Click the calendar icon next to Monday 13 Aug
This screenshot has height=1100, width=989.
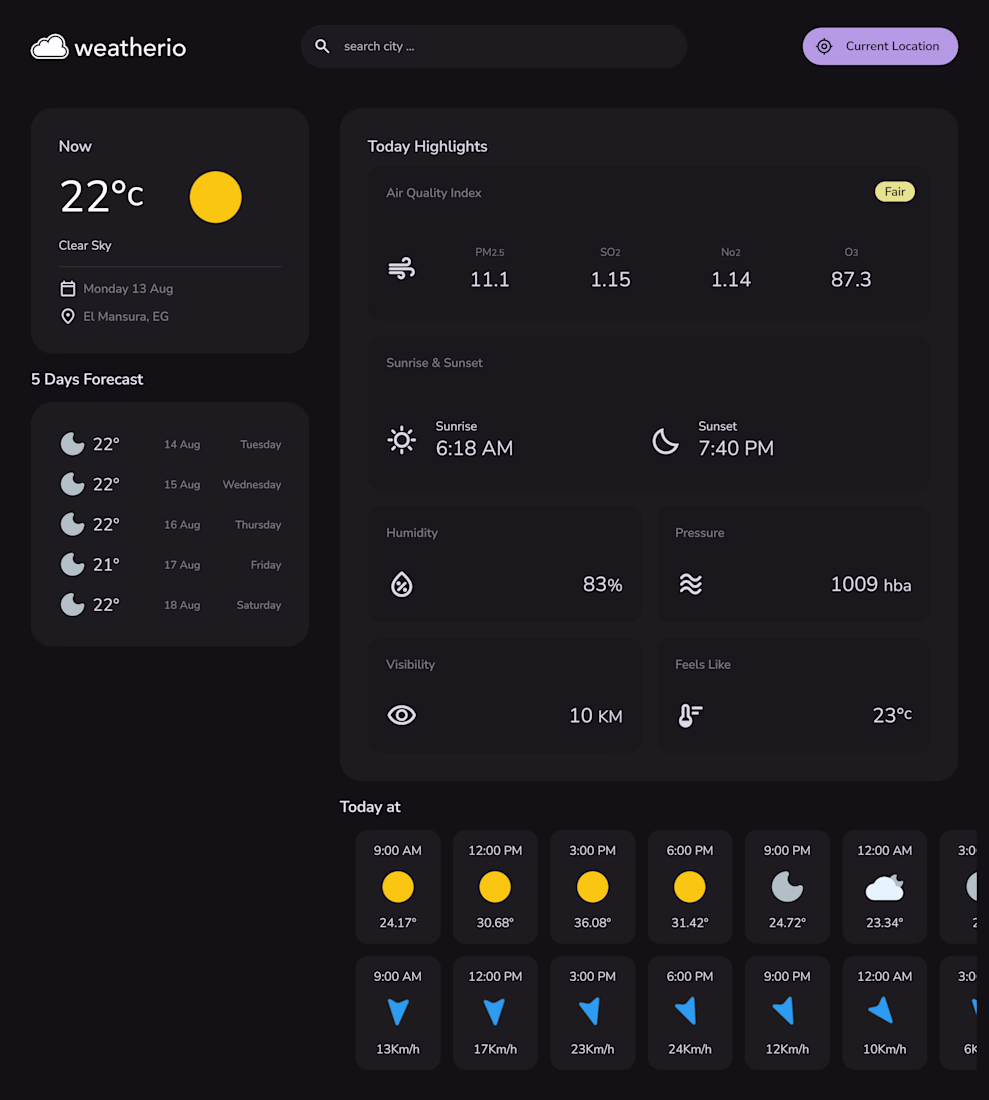pos(67,288)
